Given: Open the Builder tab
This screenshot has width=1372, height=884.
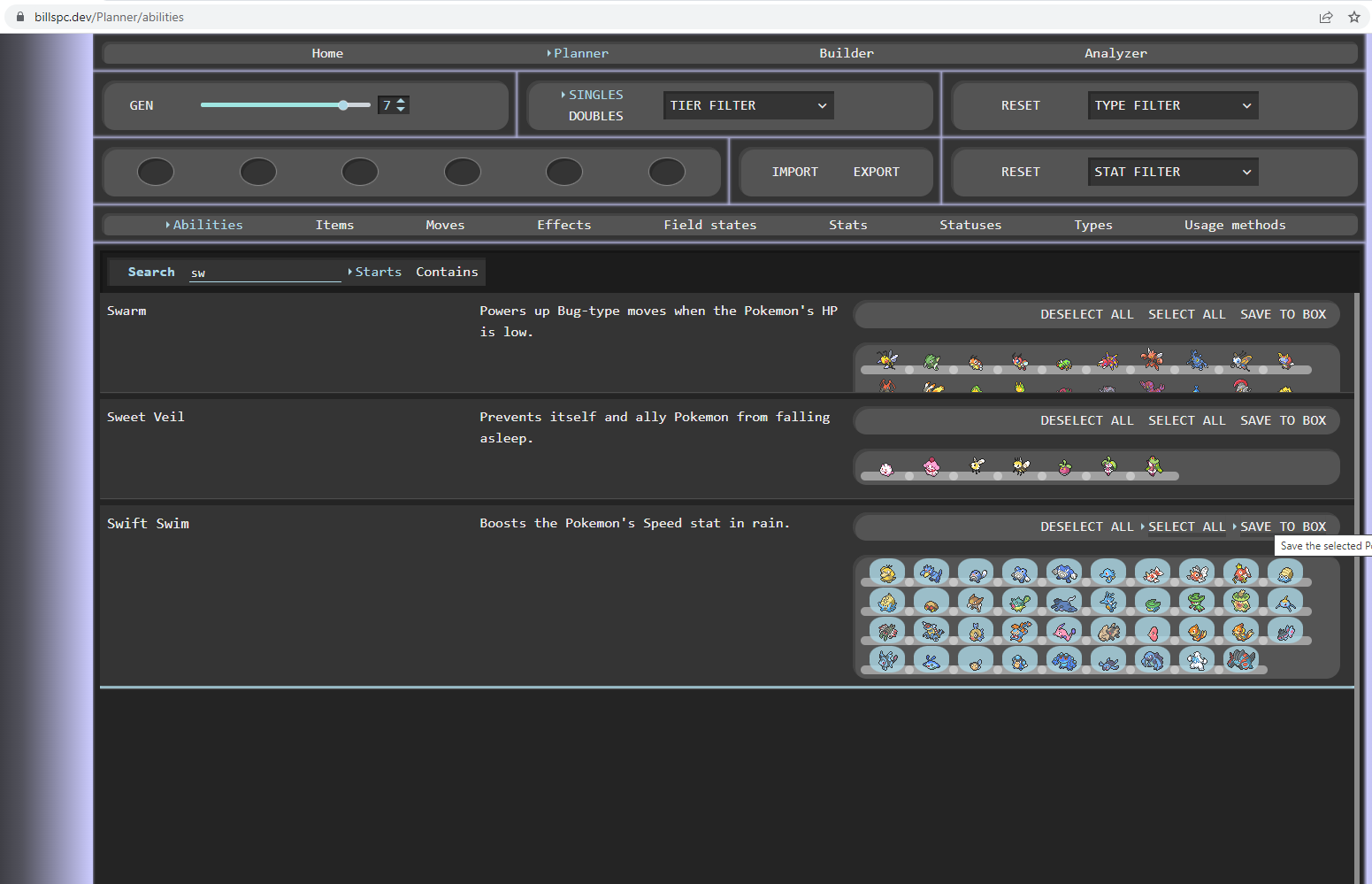Looking at the screenshot, I should click(x=847, y=53).
